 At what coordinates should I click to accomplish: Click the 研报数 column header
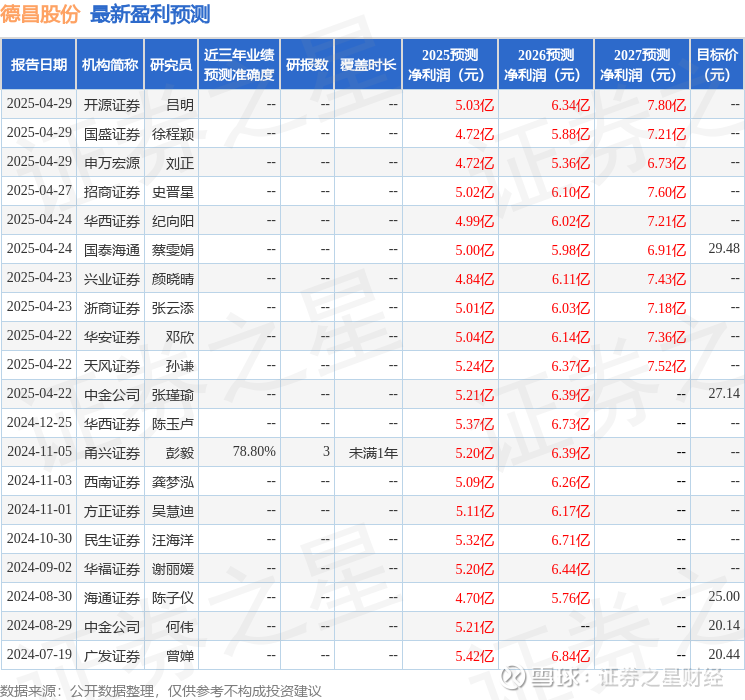point(307,64)
